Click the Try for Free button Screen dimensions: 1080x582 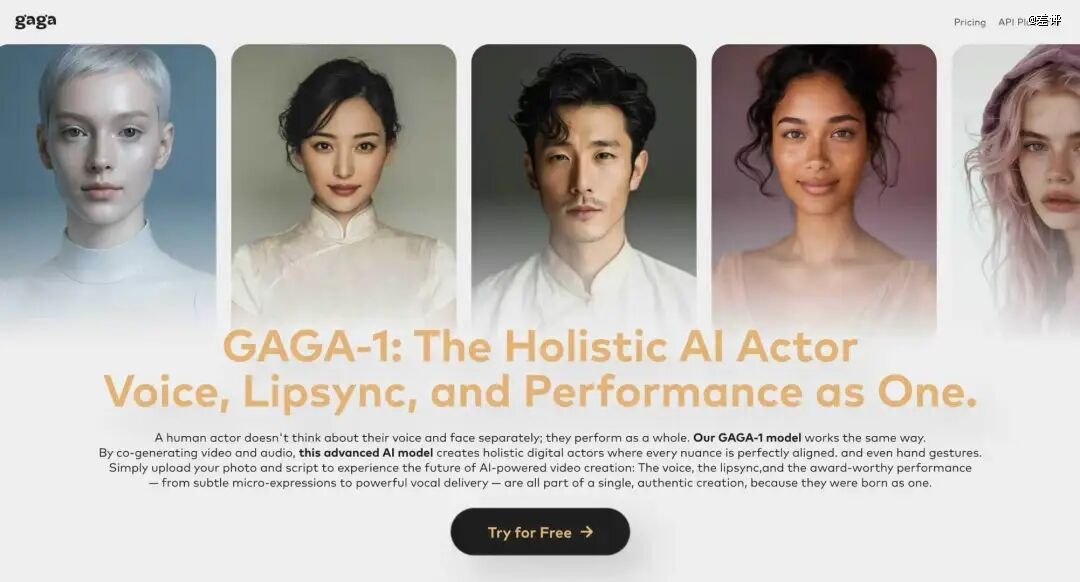click(540, 532)
